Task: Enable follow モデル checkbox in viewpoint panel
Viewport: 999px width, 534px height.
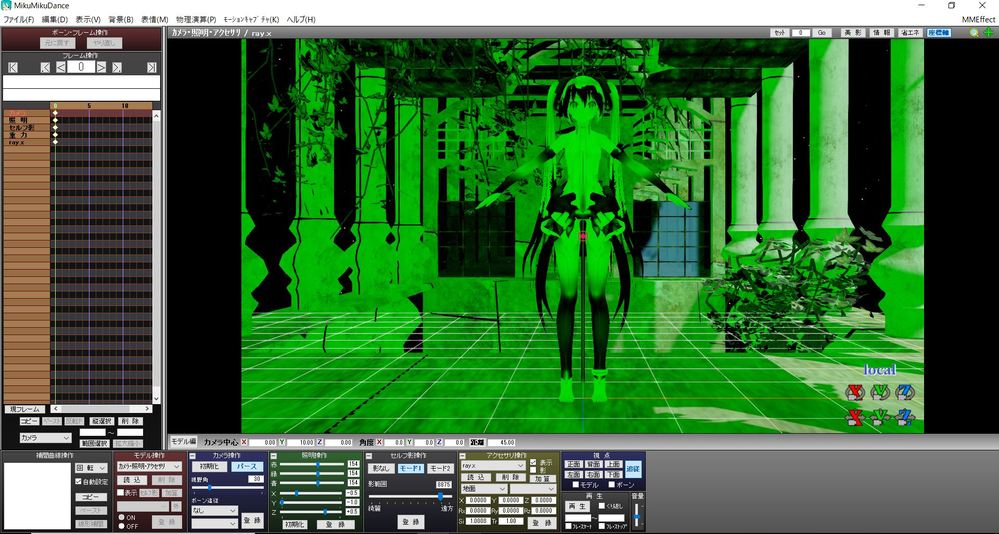Action: tap(575, 485)
